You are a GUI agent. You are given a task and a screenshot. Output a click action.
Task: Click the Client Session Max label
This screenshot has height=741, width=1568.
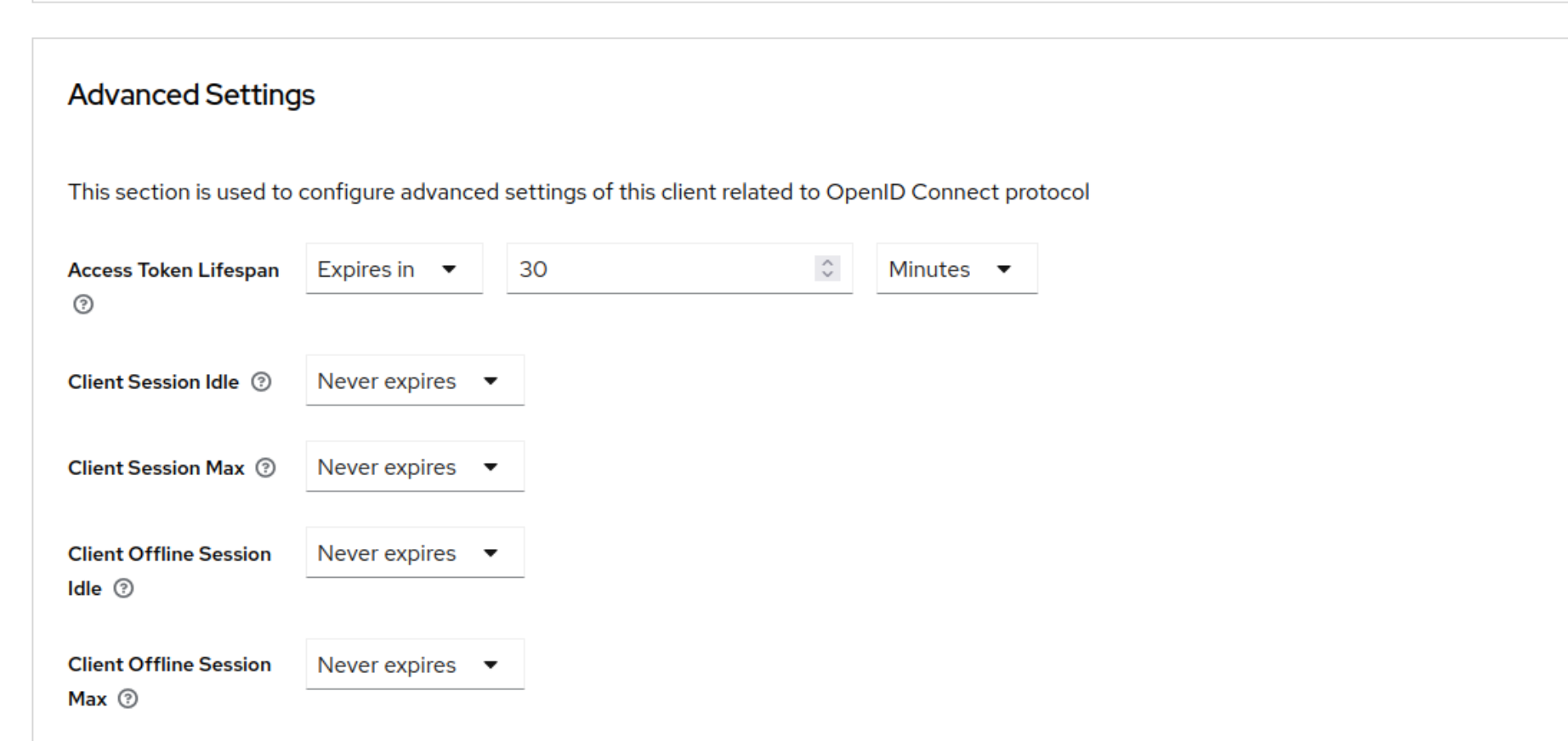[x=156, y=468]
